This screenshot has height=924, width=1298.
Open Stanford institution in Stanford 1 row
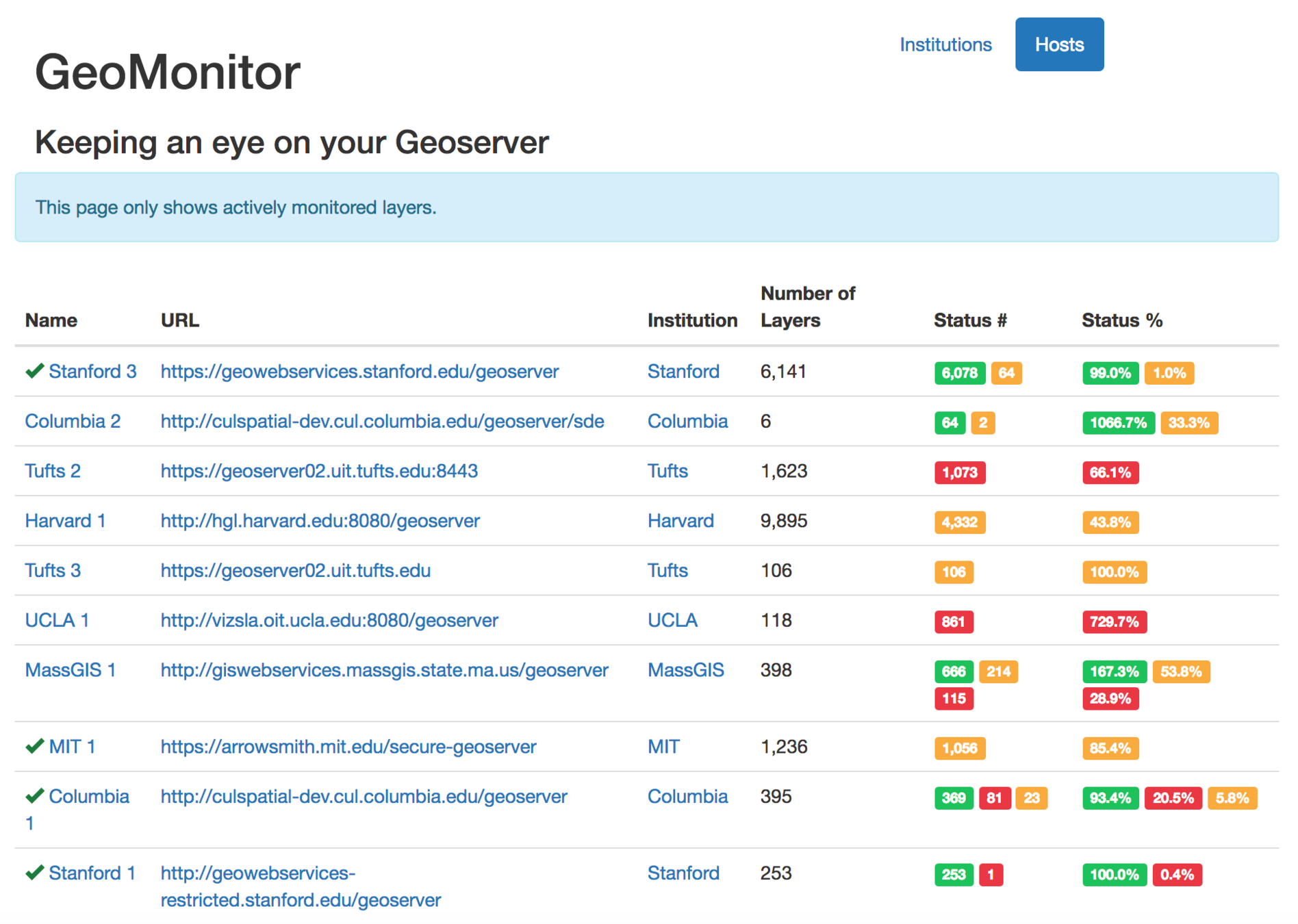(x=683, y=873)
